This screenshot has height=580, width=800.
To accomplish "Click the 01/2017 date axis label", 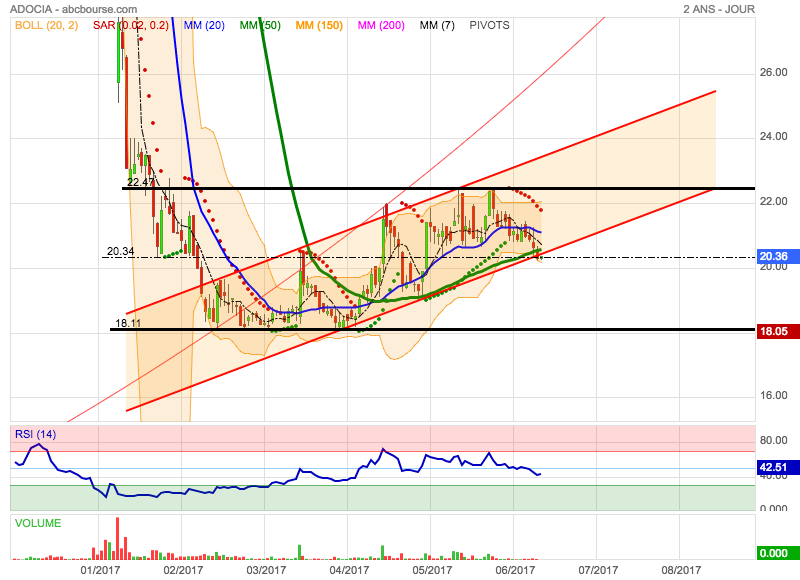I will coord(100,570).
